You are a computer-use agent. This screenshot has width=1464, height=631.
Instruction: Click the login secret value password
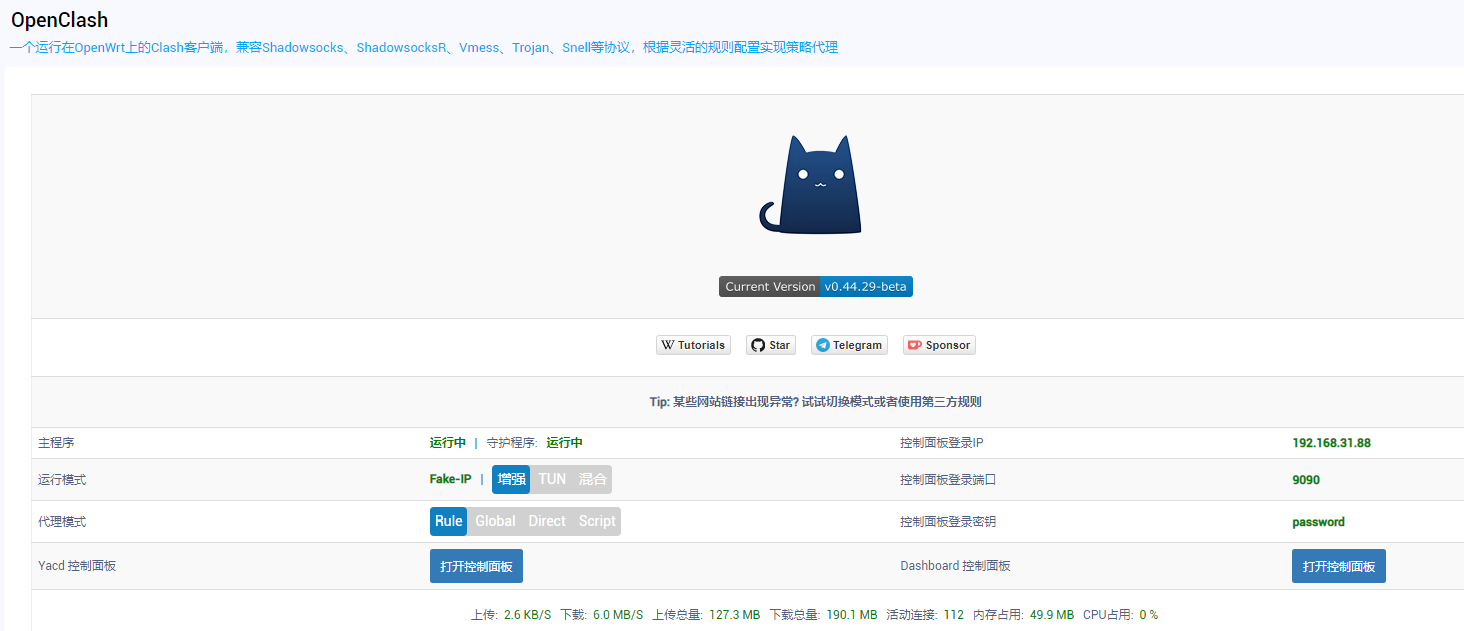1318,522
